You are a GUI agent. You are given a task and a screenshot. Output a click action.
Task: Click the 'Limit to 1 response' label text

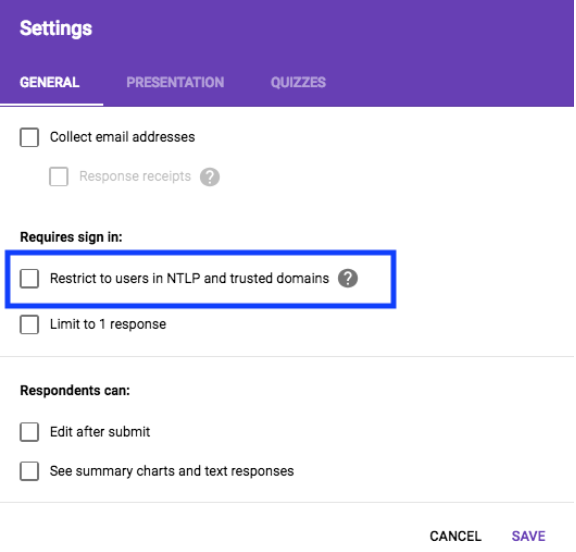[108, 324]
